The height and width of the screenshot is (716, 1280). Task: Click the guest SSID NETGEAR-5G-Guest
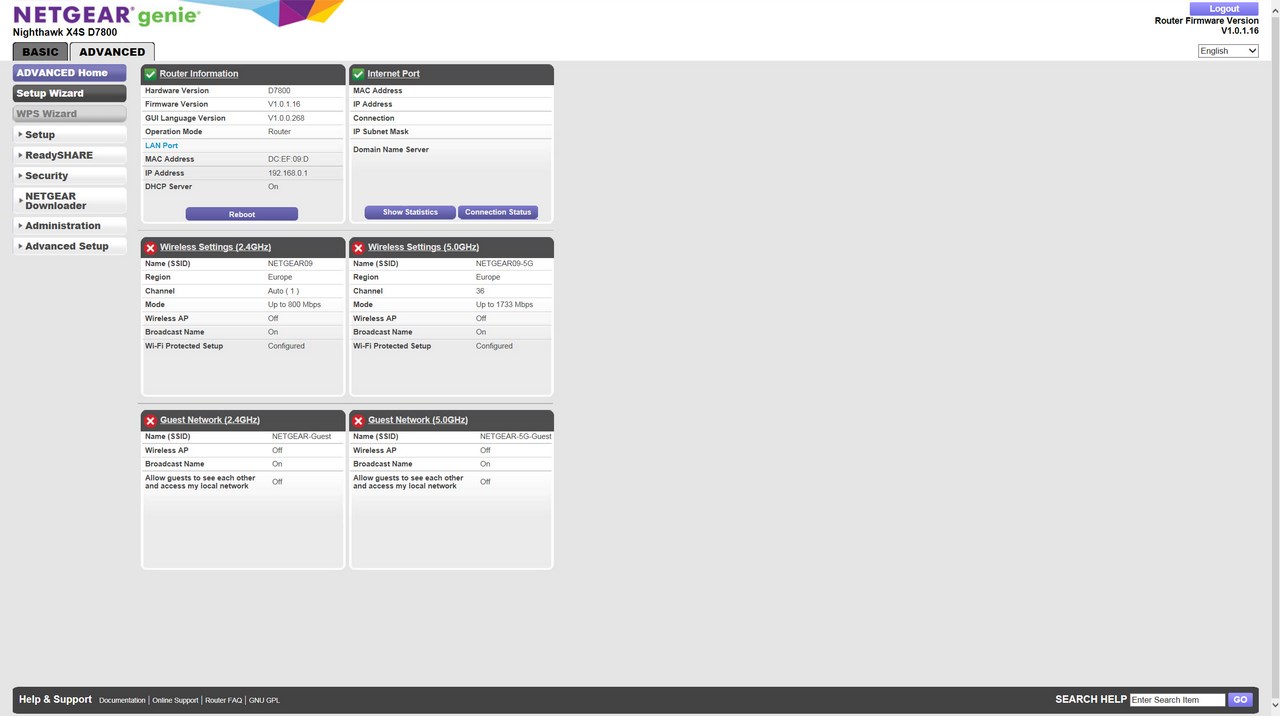click(516, 437)
